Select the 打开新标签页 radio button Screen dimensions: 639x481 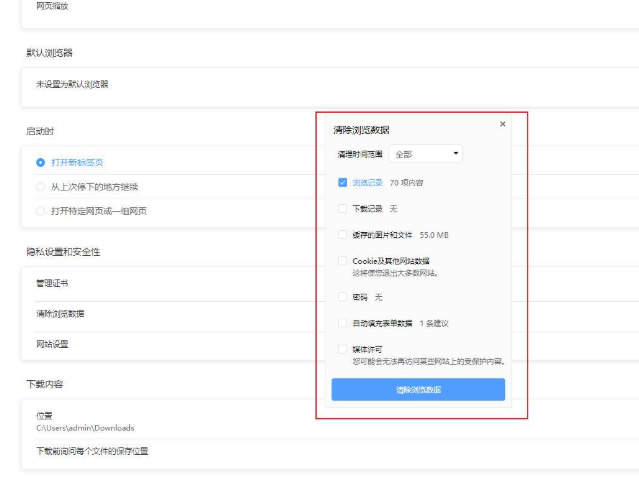pos(40,163)
